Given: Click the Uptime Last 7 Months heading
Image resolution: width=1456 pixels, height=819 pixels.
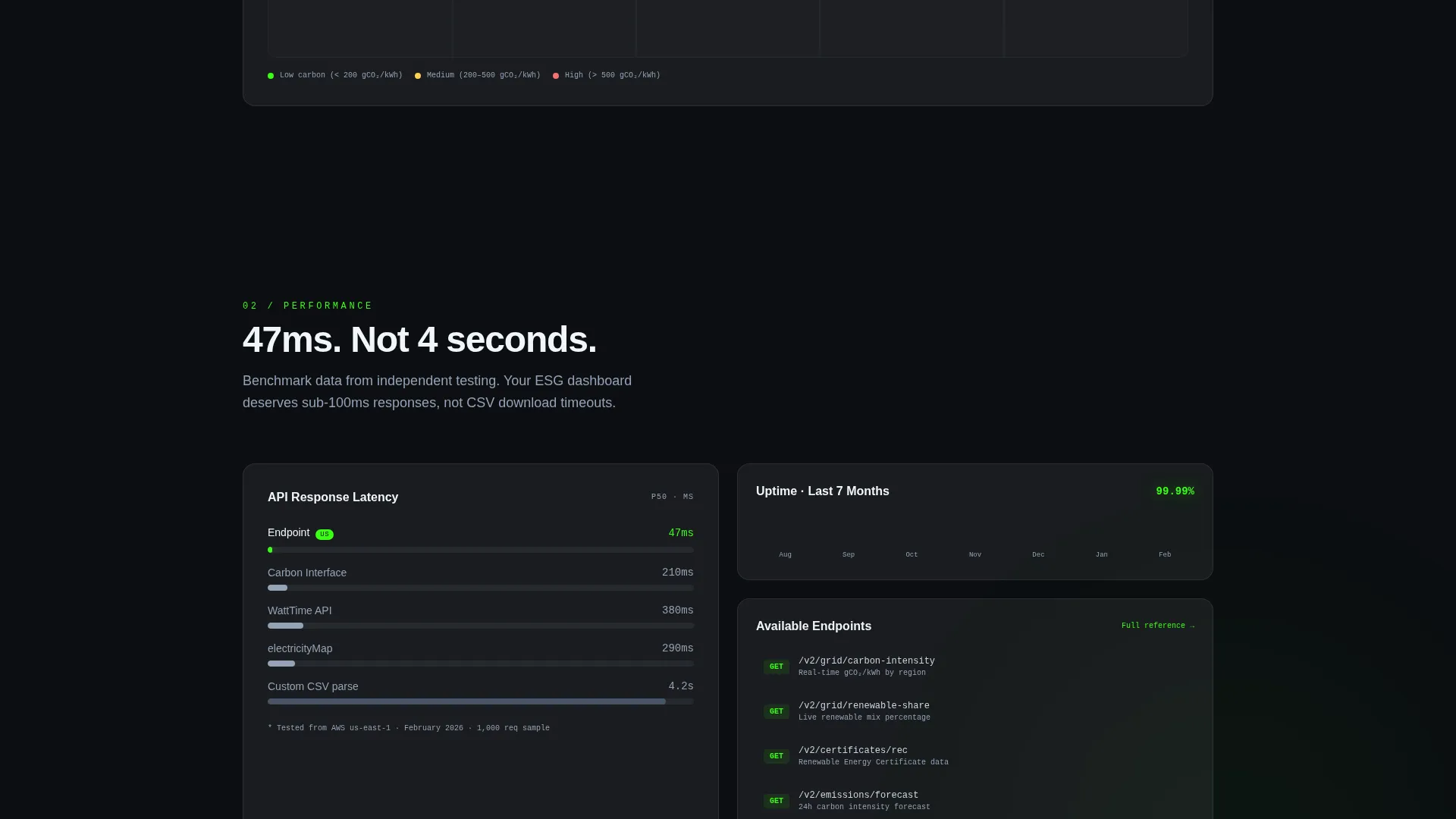Looking at the screenshot, I should [x=823, y=491].
